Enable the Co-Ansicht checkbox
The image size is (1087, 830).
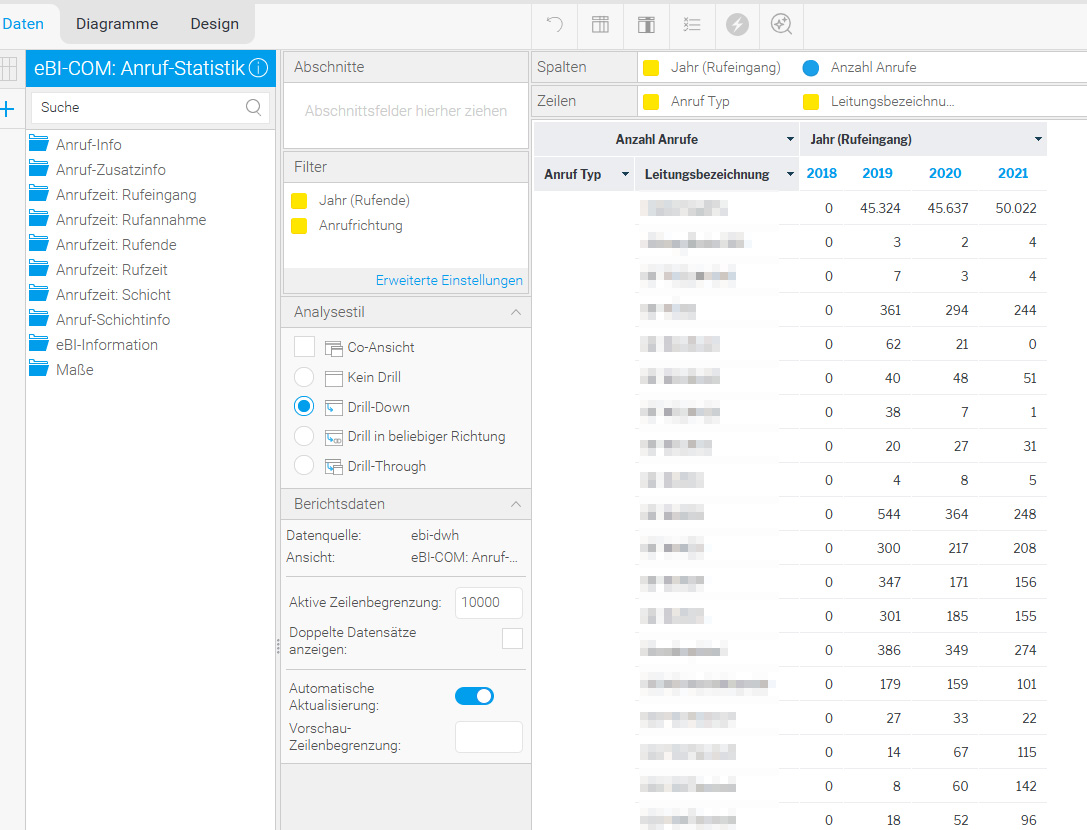click(x=305, y=347)
